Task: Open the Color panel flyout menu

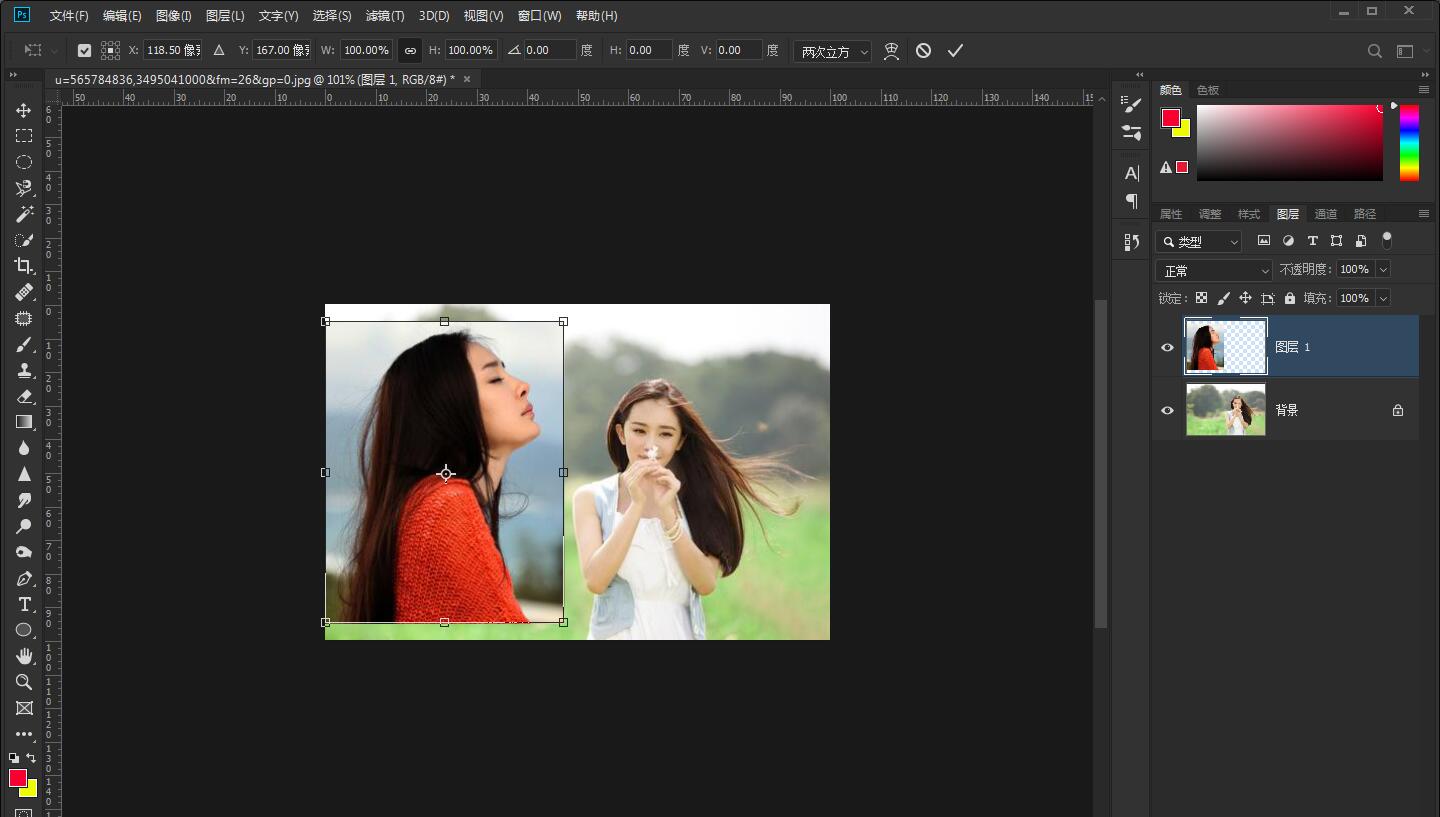Action: coord(1424,90)
